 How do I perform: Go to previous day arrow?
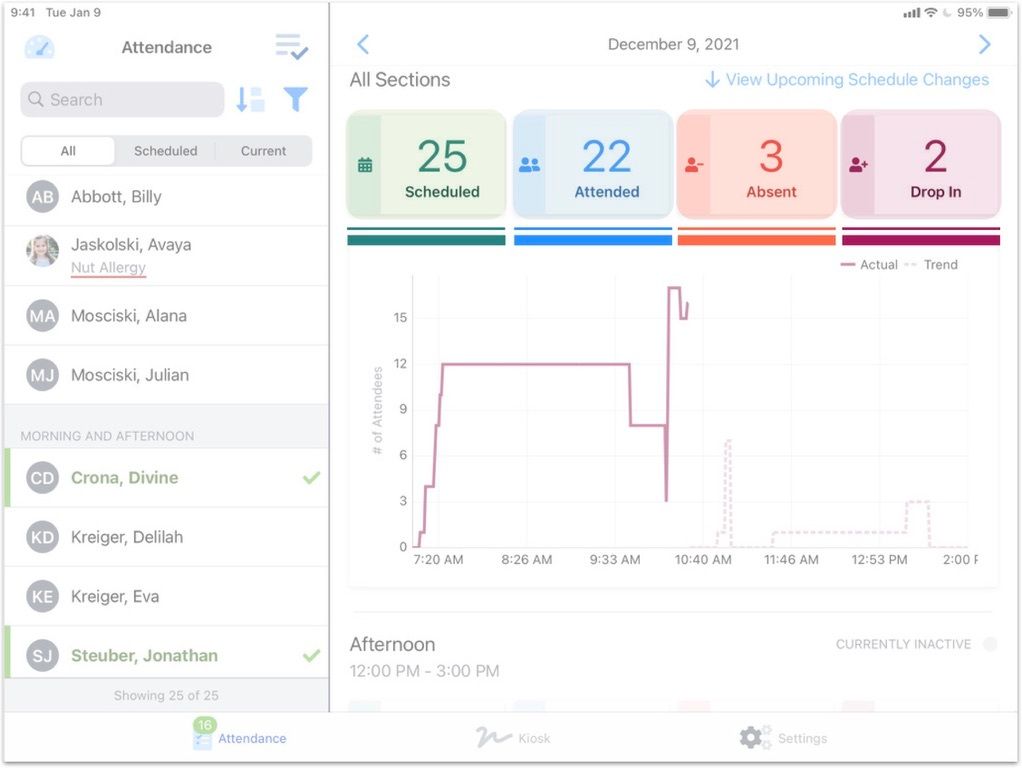coord(363,44)
